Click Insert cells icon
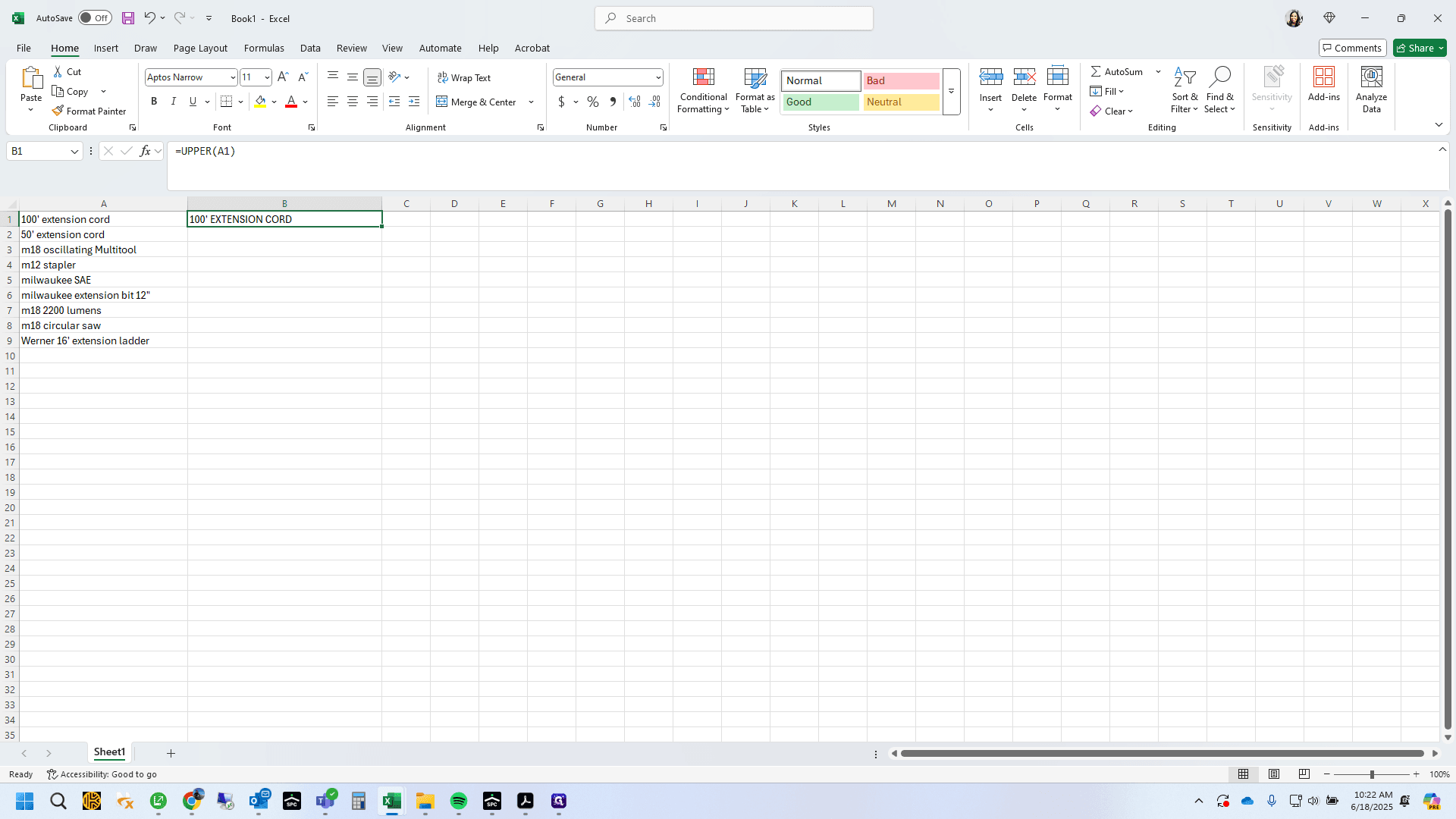The height and width of the screenshot is (819, 1456). [x=990, y=77]
